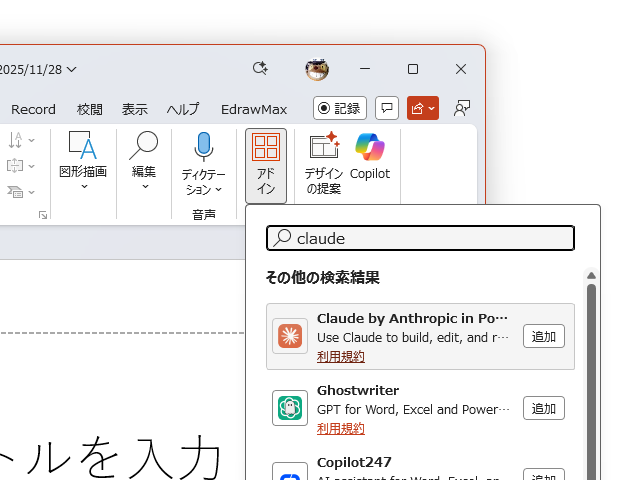This screenshot has width=640, height=480.
Task: Click the presenter/collaboration person icon
Action: coord(462,109)
